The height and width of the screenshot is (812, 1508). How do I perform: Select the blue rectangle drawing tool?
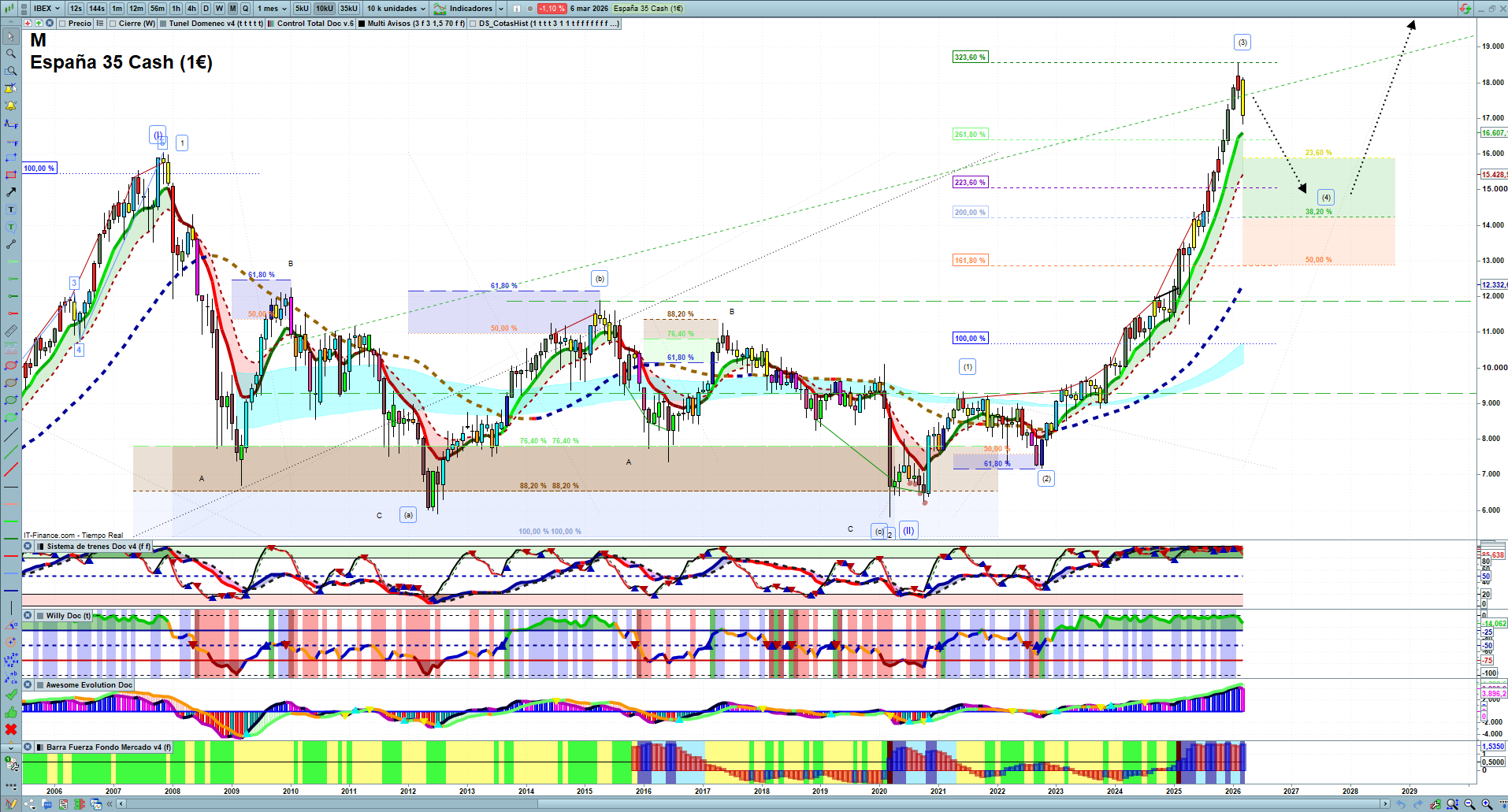11,158
